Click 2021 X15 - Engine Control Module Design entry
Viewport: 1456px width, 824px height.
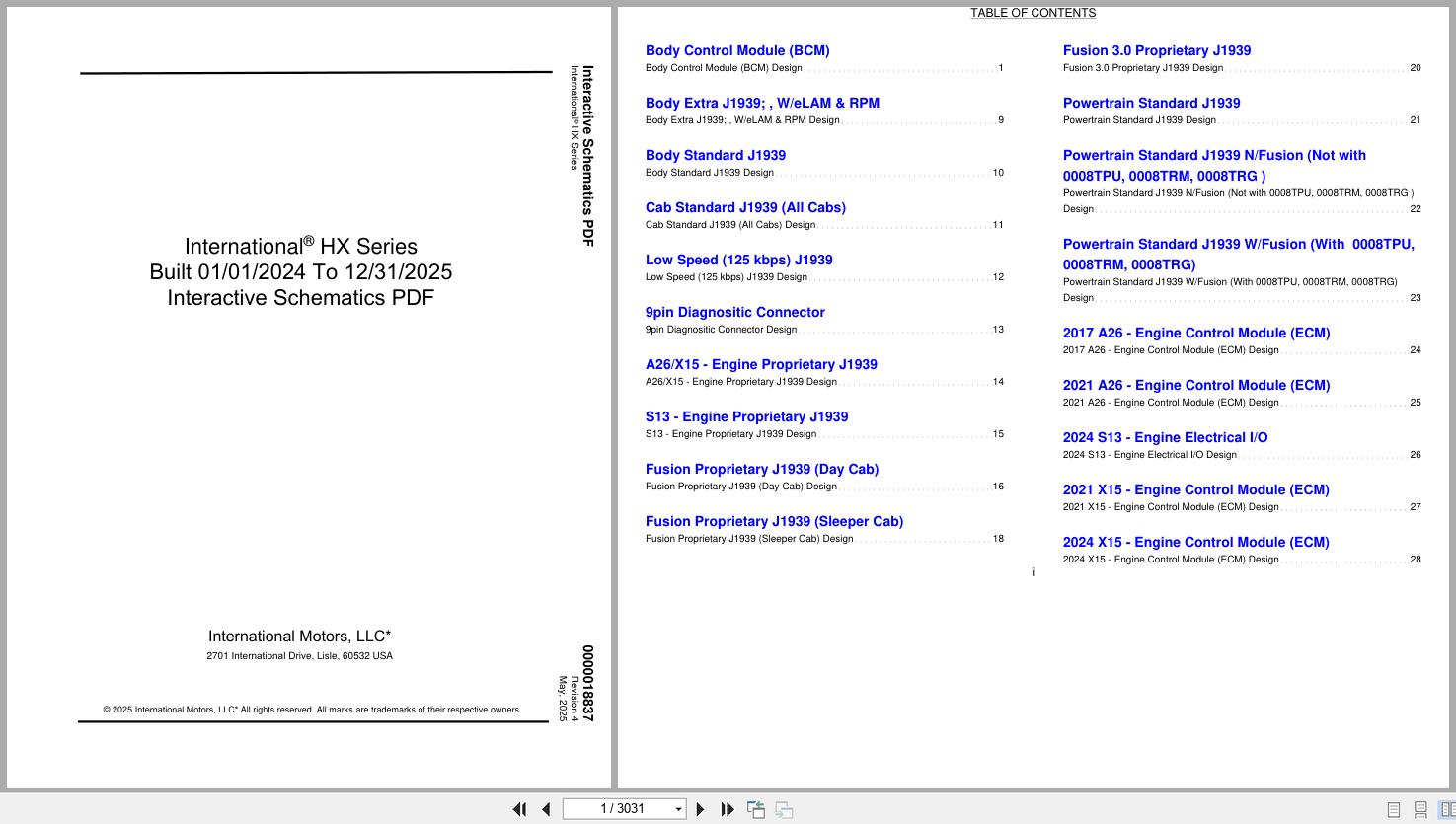coord(1242,507)
